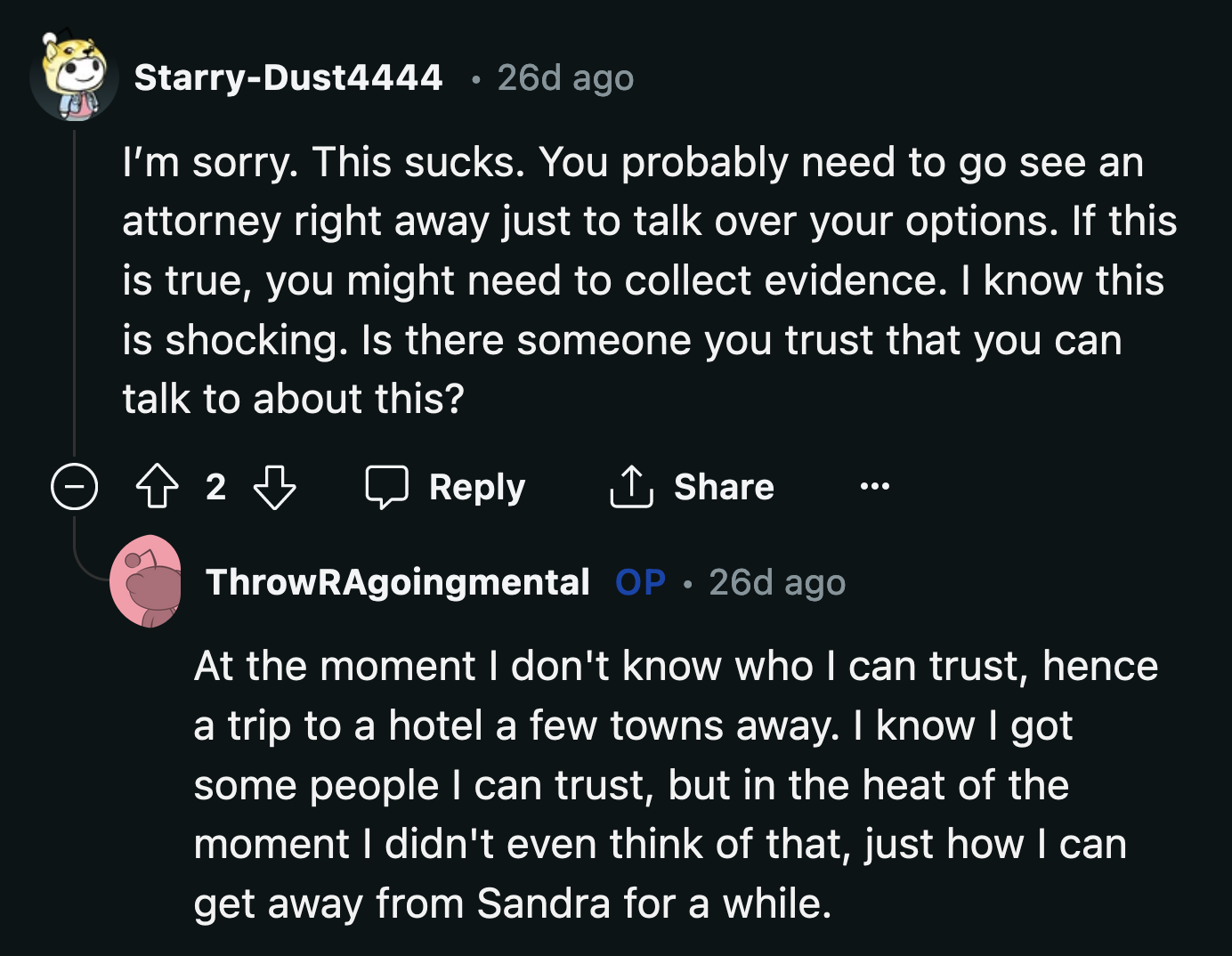This screenshot has height=956, width=1232.
Task: Click the vote score number 2
Action: click(215, 487)
